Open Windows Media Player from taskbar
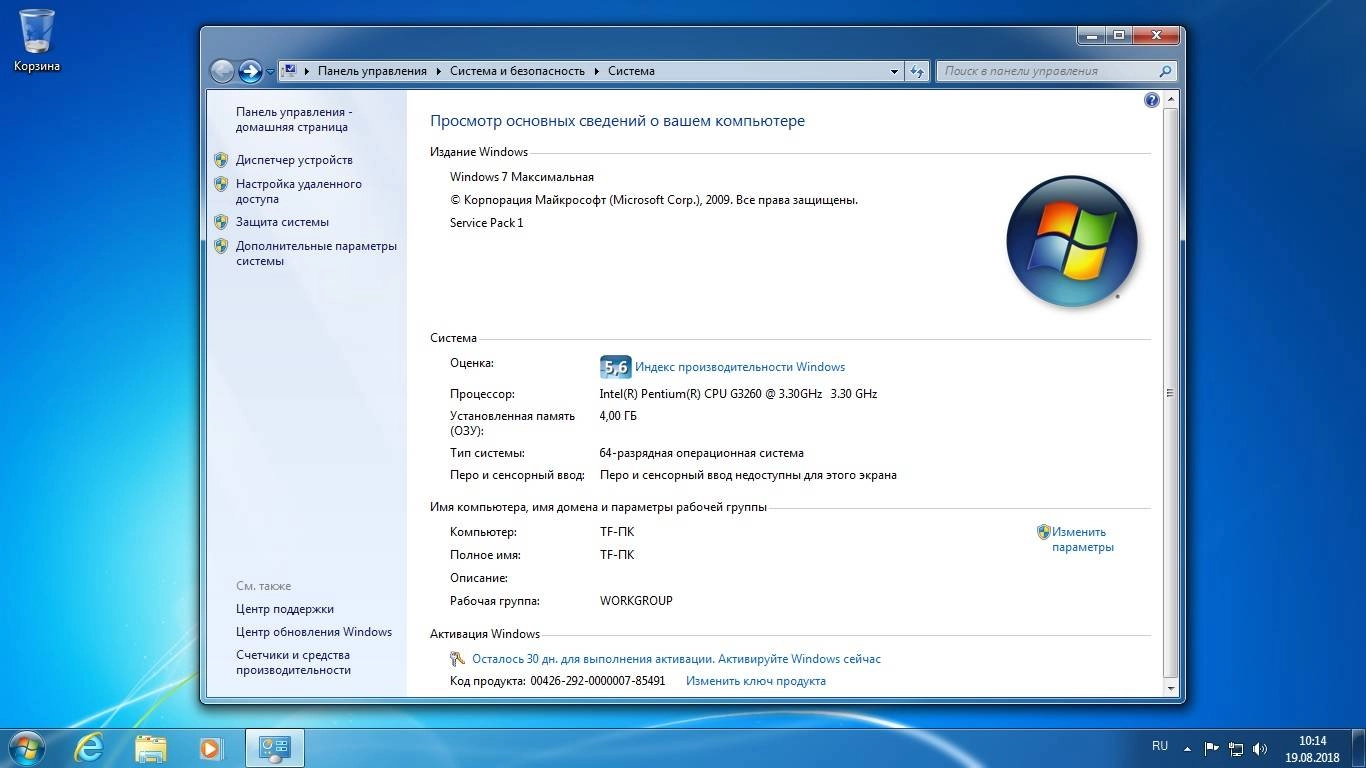This screenshot has width=1366, height=768. (x=210, y=747)
